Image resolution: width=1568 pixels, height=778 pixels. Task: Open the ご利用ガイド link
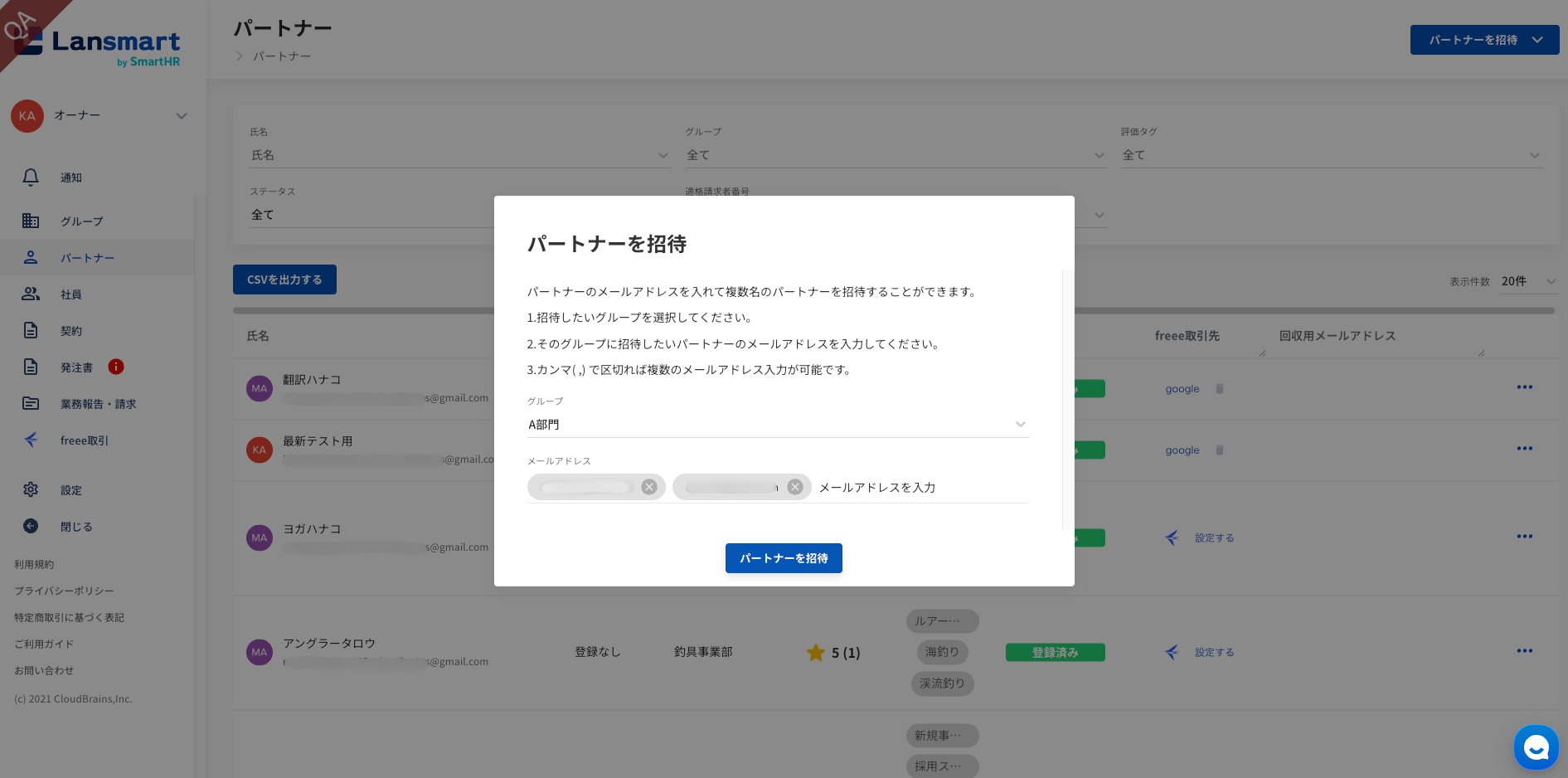[44, 644]
